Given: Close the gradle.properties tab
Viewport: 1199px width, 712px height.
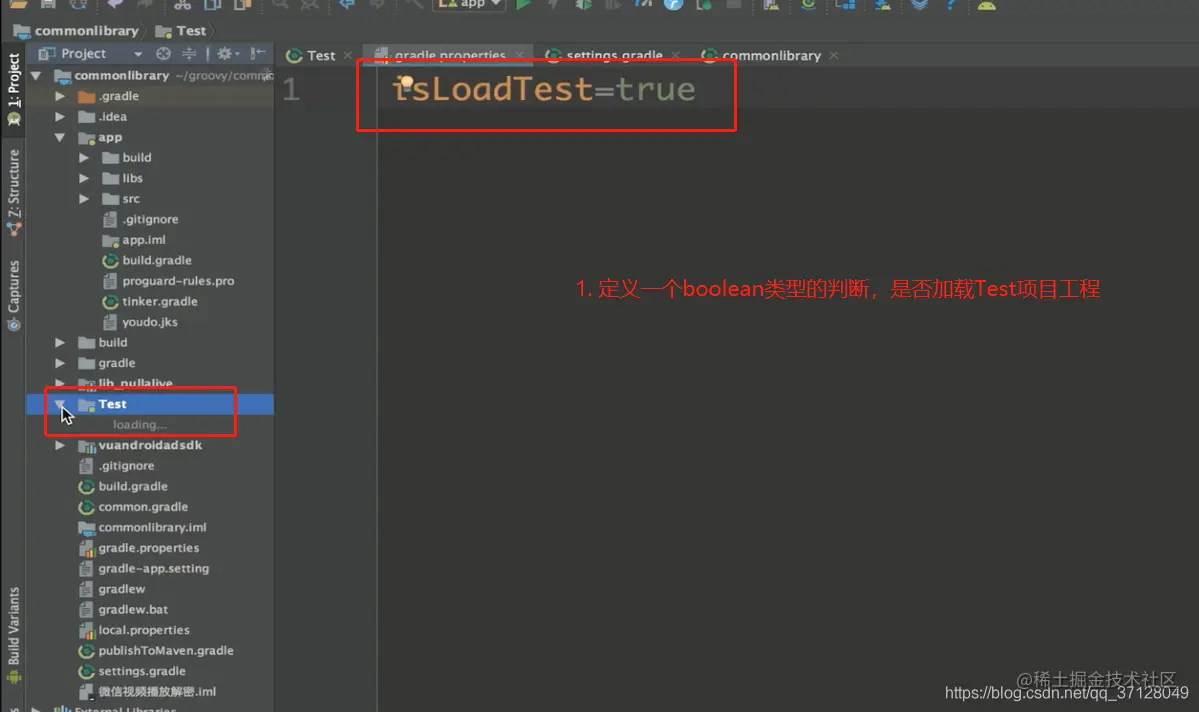Looking at the screenshot, I should (519, 55).
